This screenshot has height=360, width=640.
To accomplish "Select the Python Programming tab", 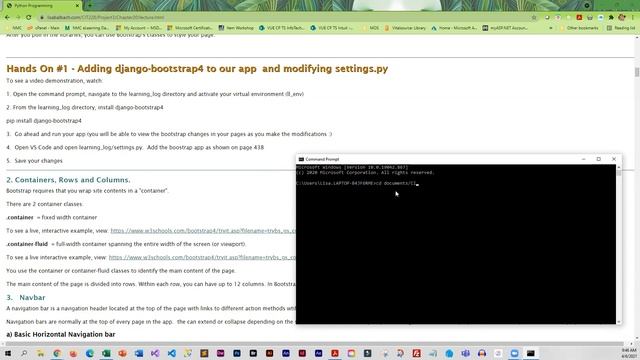I will 43,6.
